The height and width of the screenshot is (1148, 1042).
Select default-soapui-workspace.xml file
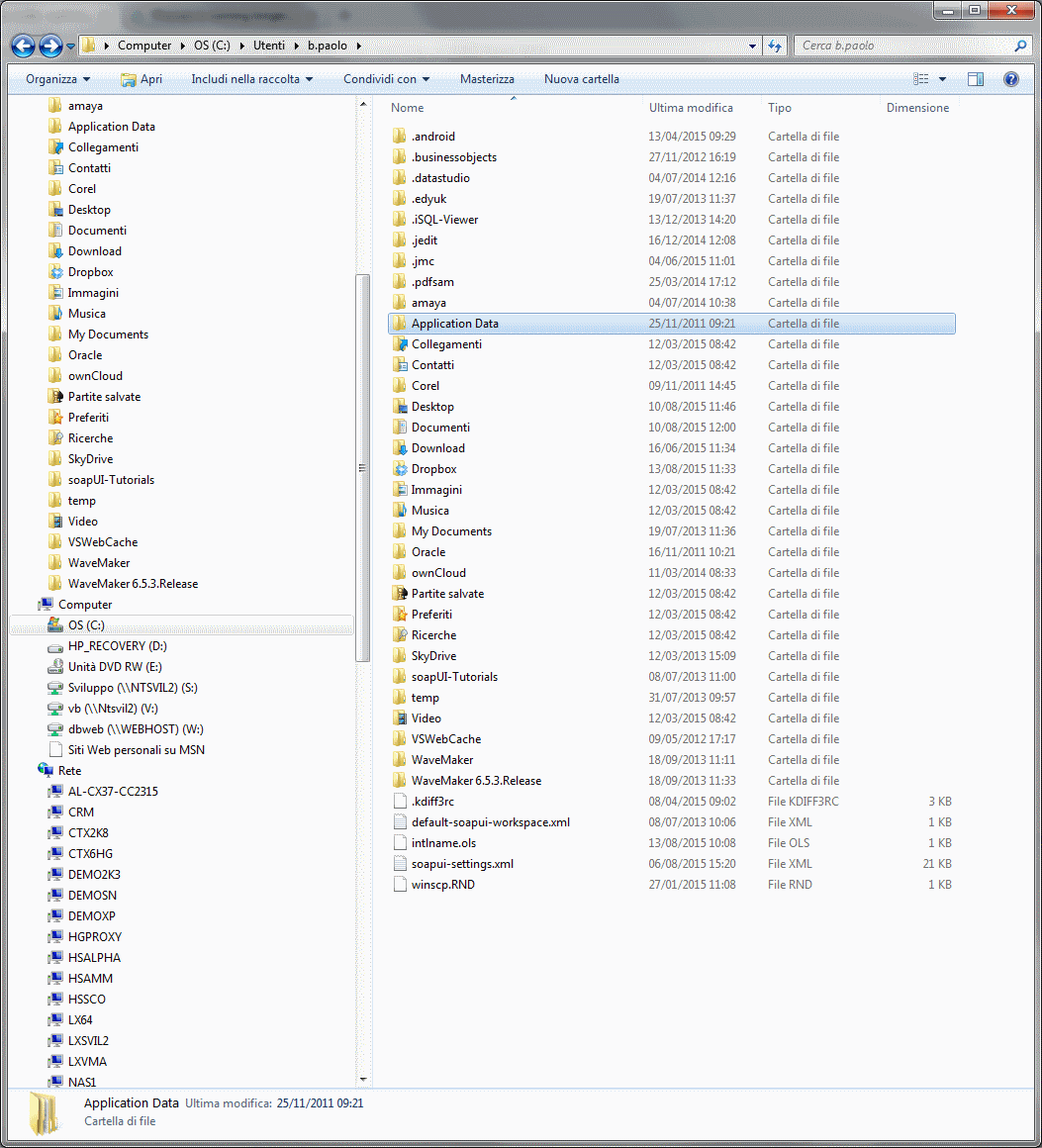(672, 822)
